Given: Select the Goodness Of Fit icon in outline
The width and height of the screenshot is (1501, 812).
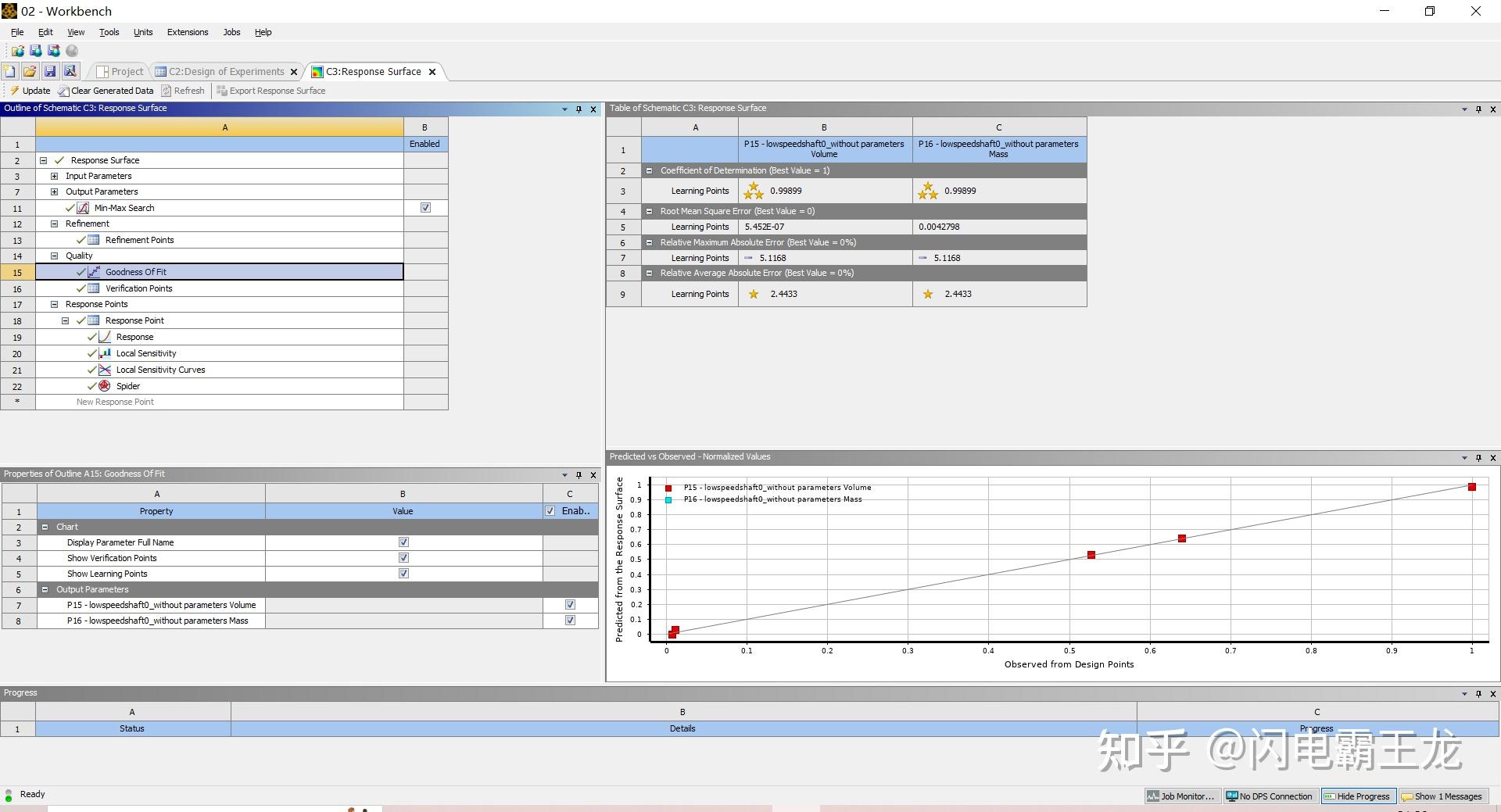Looking at the screenshot, I should point(95,272).
